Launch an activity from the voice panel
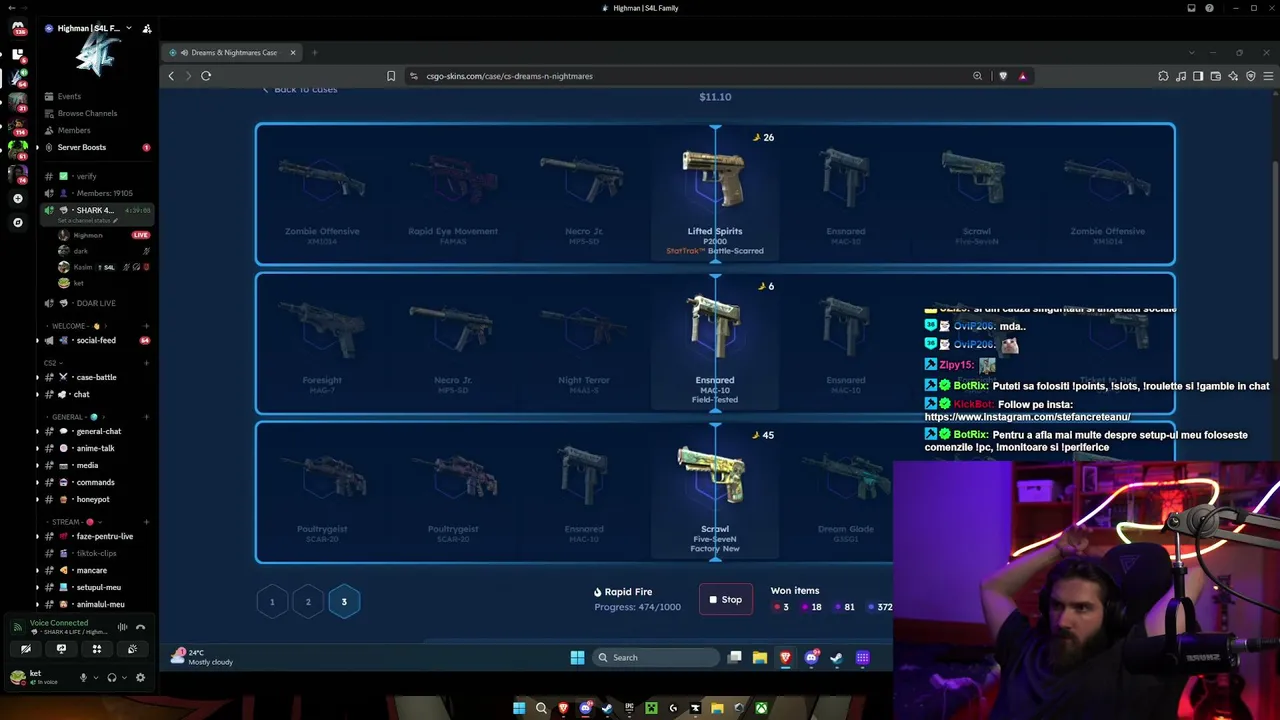This screenshot has width=1280, height=720. tap(97, 649)
